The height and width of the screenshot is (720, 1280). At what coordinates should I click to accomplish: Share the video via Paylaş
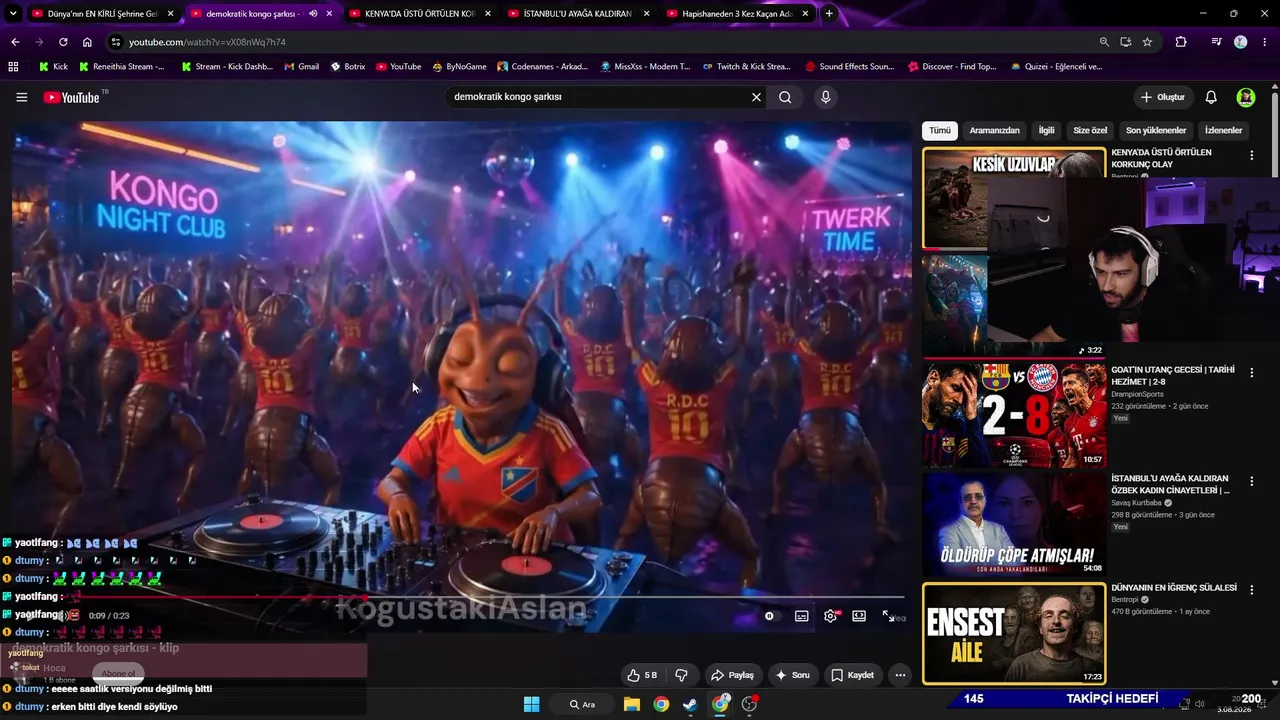coord(732,675)
